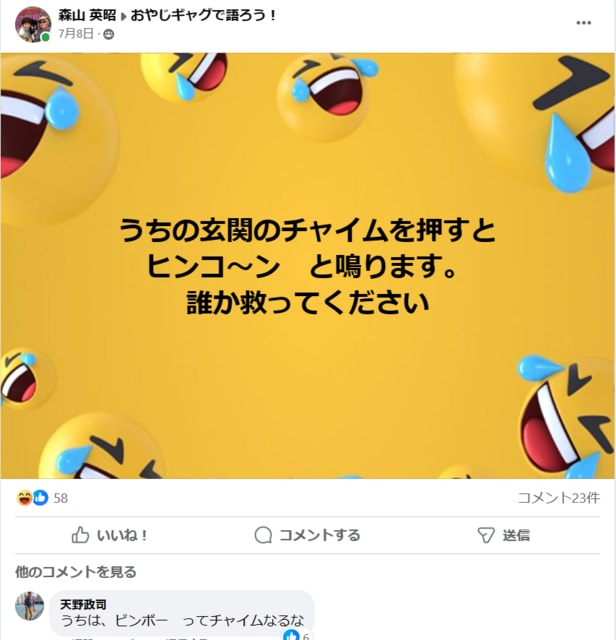Open group おやじギャグで語ろう！ link
The width and height of the screenshot is (616, 640).
coord(203,16)
